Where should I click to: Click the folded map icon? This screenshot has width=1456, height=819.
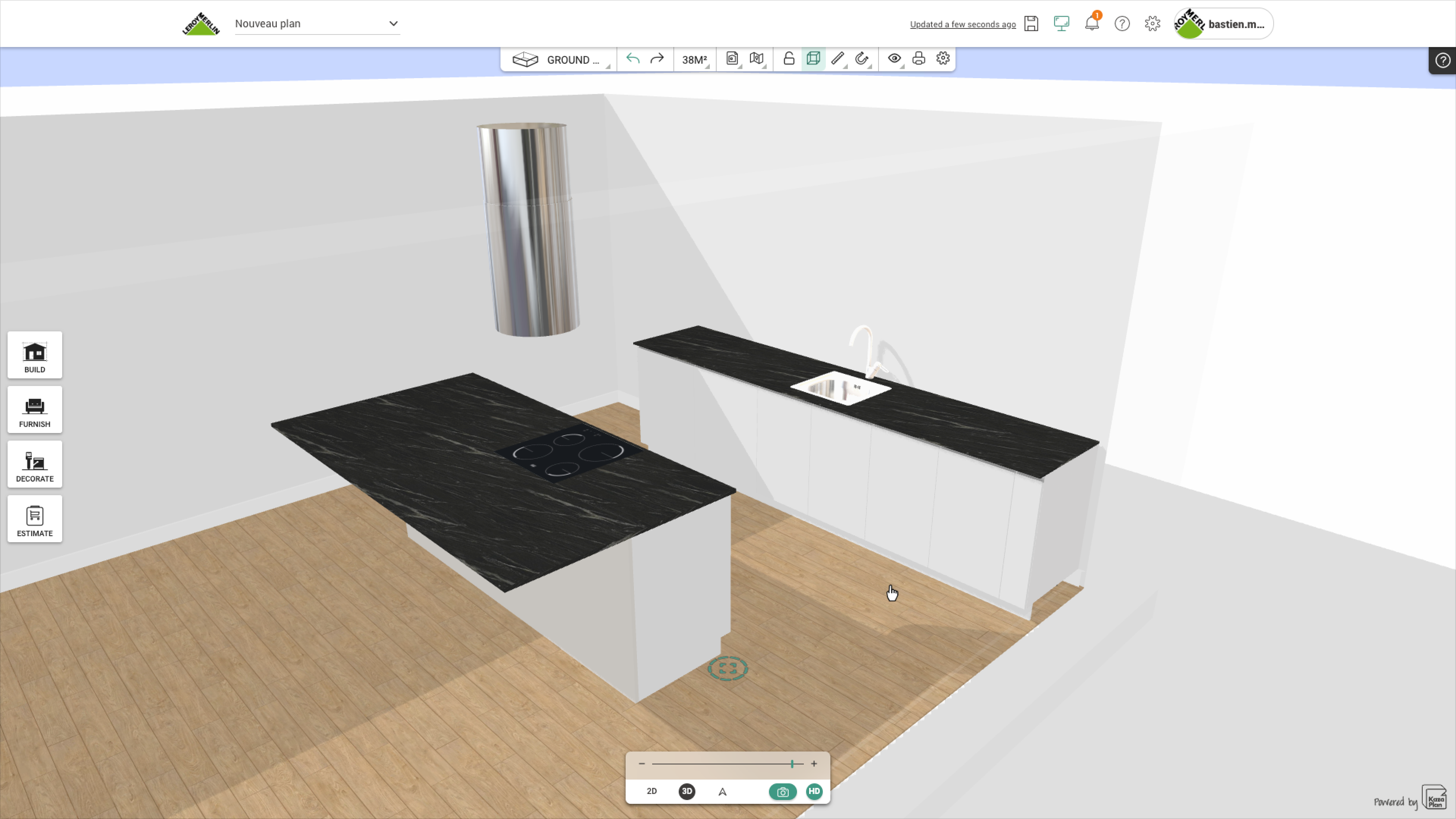click(757, 59)
